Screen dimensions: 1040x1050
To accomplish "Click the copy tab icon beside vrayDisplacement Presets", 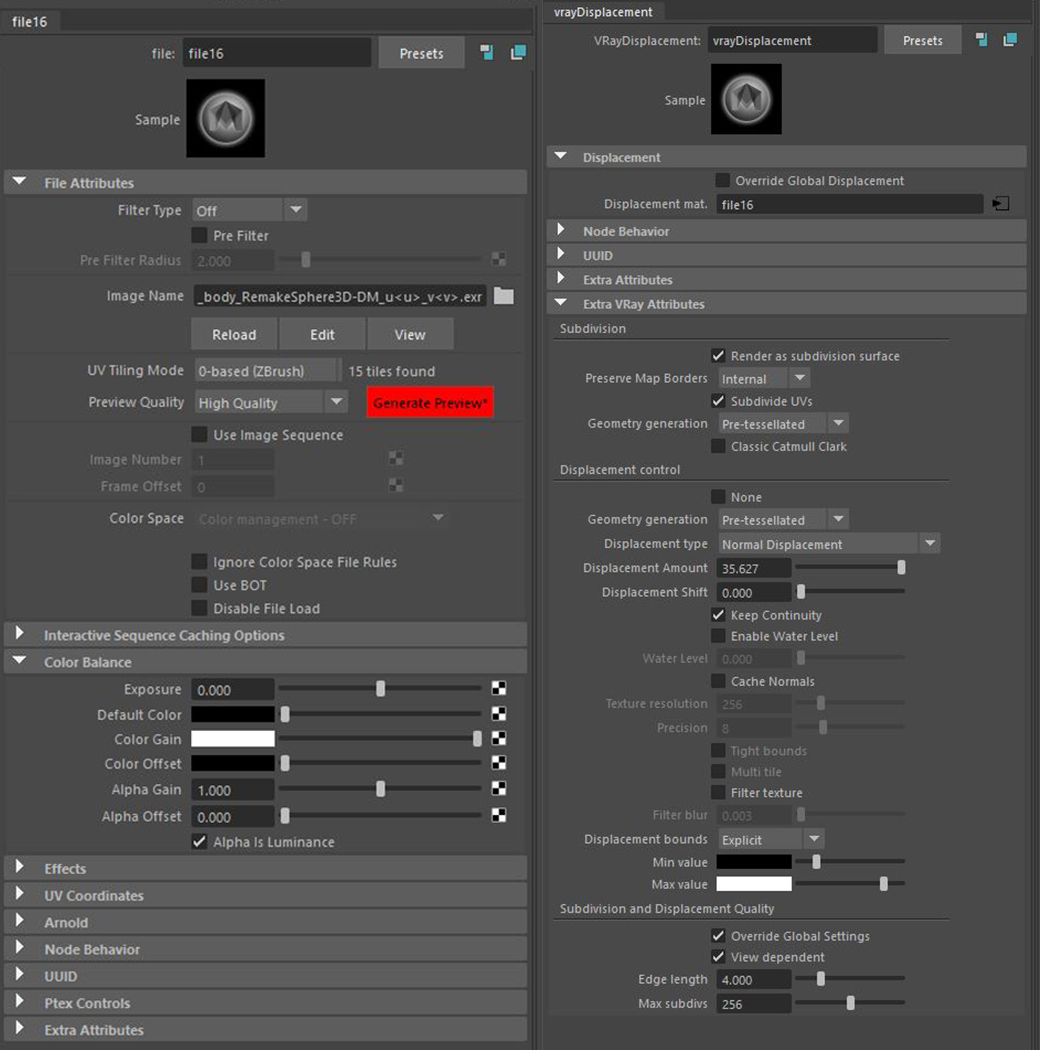I will [1010, 40].
